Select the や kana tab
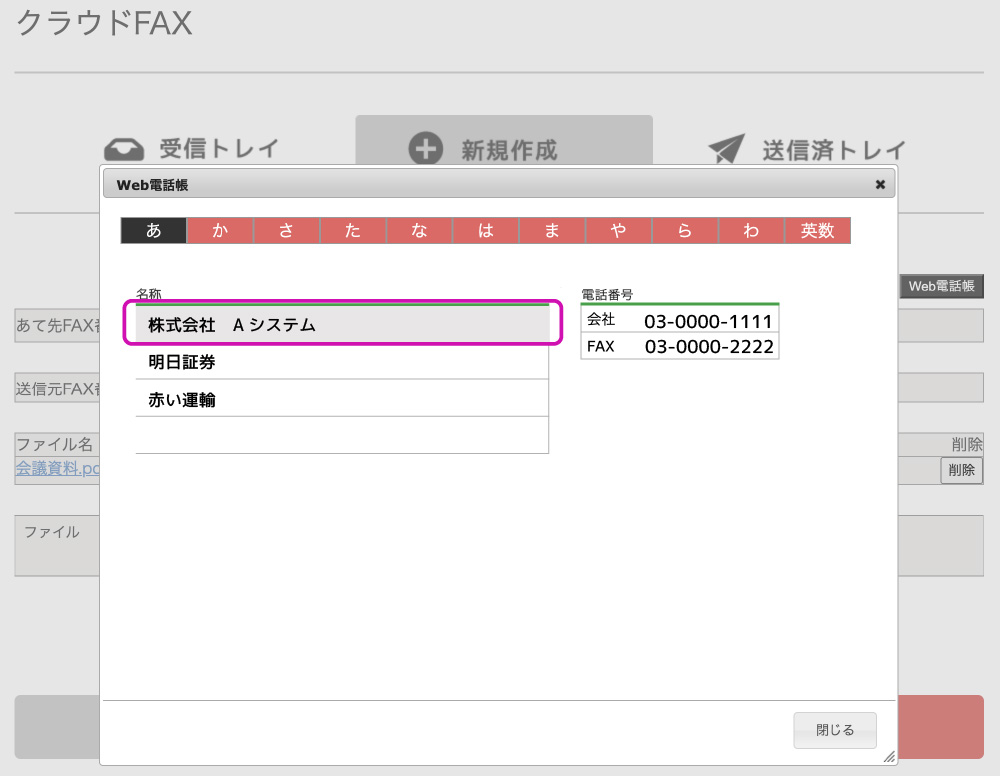 [x=618, y=230]
